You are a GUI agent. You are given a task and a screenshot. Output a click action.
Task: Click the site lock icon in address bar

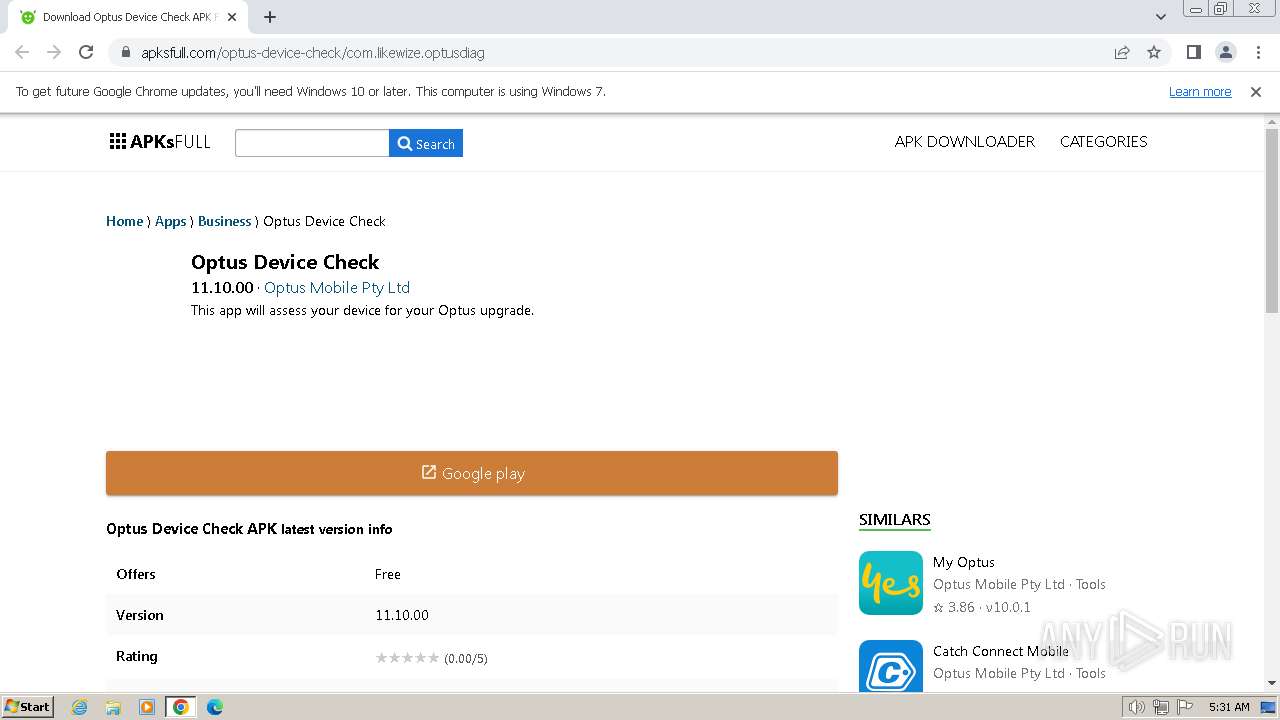(125, 52)
